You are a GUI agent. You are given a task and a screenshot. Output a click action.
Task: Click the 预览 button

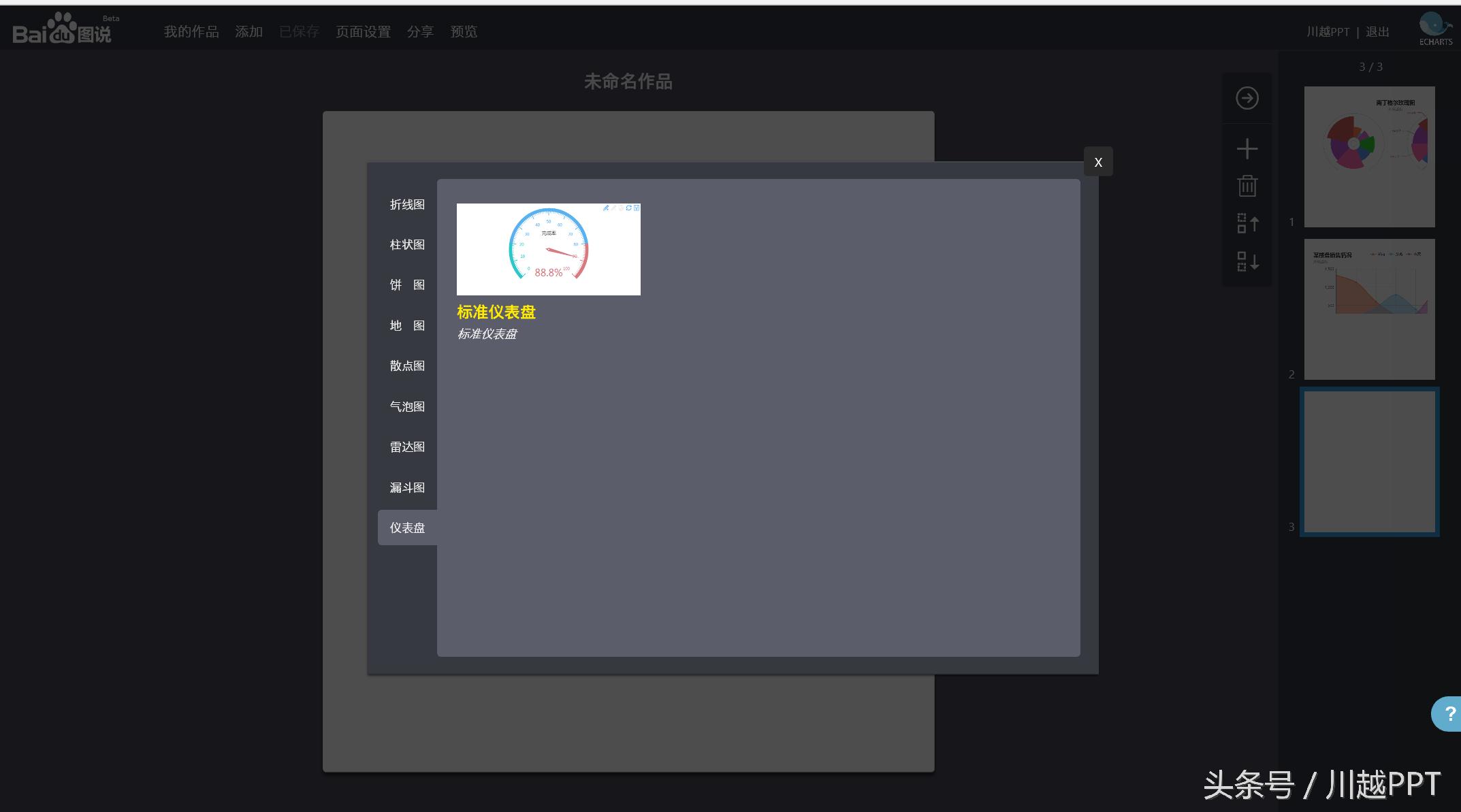[x=464, y=31]
